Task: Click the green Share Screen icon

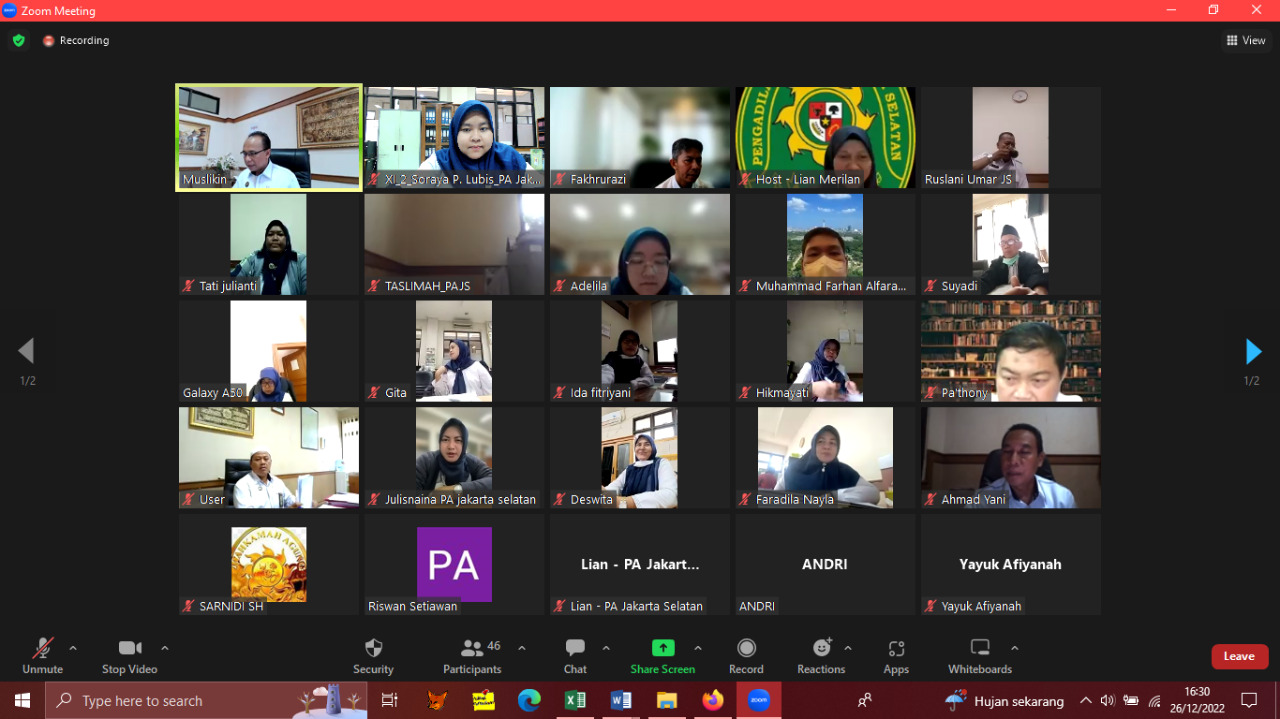Action: (x=662, y=648)
